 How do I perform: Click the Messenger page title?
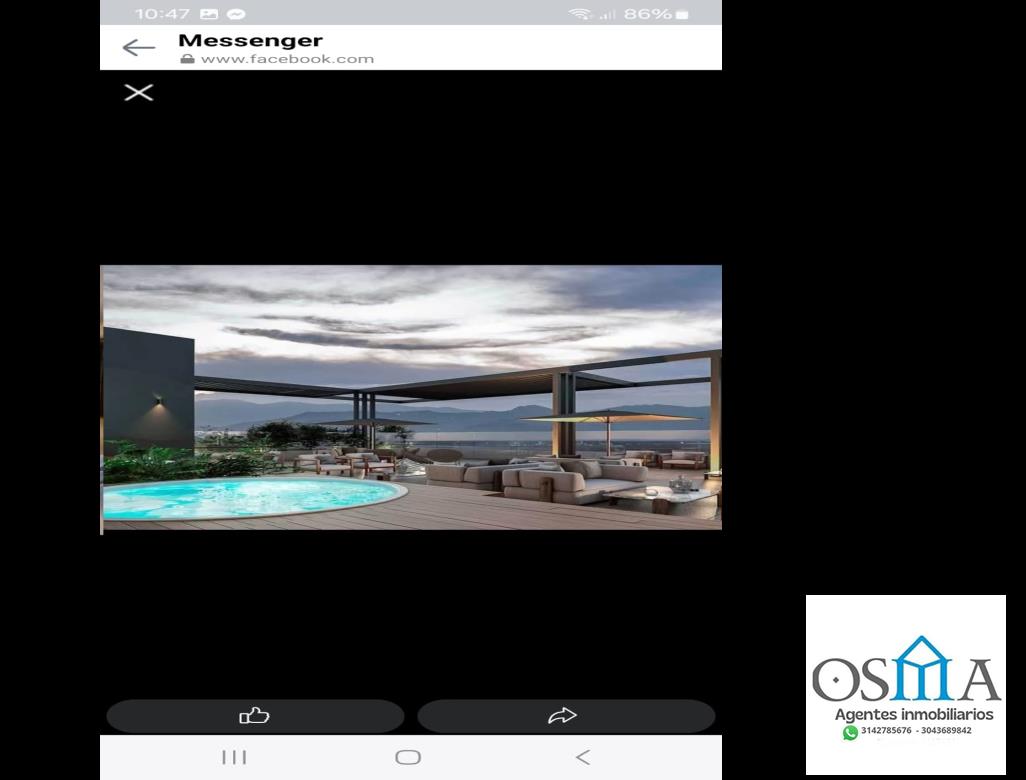coord(250,40)
